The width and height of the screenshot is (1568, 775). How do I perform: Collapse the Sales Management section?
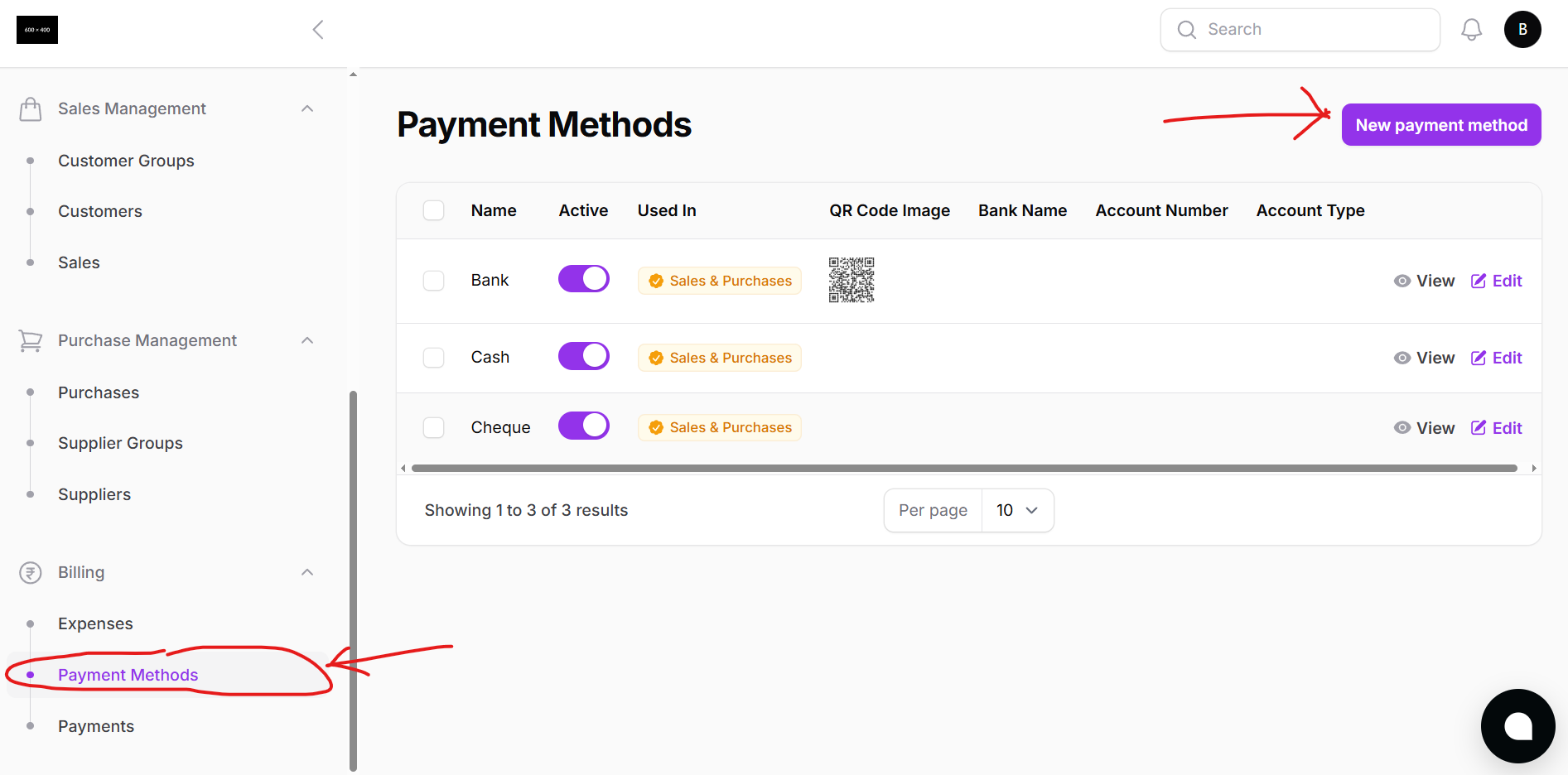click(x=307, y=108)
